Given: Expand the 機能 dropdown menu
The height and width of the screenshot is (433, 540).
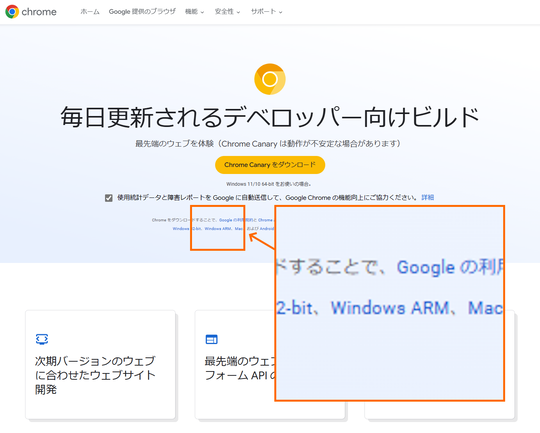Looking at the screenshot, I should tap(195, 12).
